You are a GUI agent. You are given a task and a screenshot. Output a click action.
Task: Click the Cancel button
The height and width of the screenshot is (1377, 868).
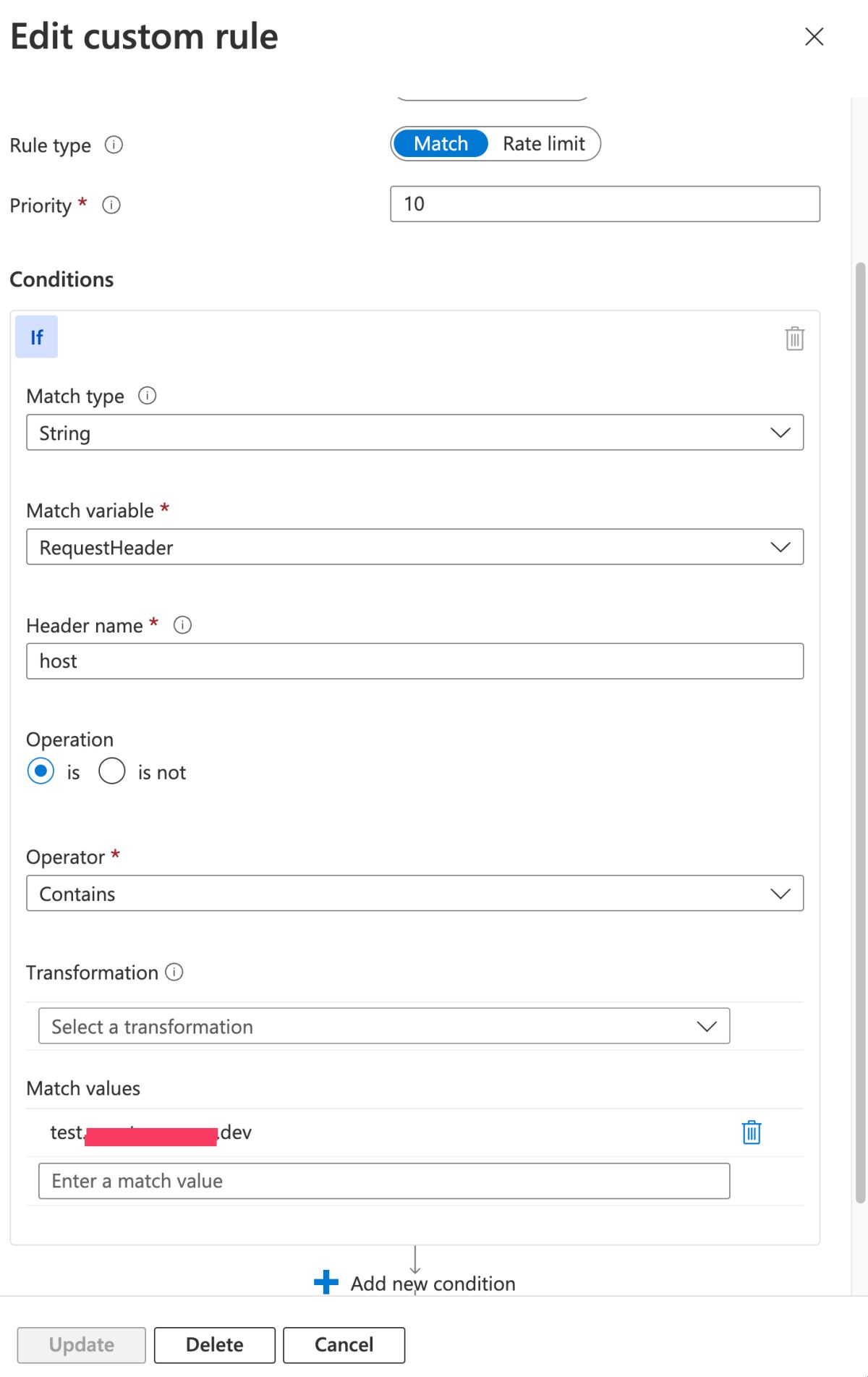tap(344, 1345)
